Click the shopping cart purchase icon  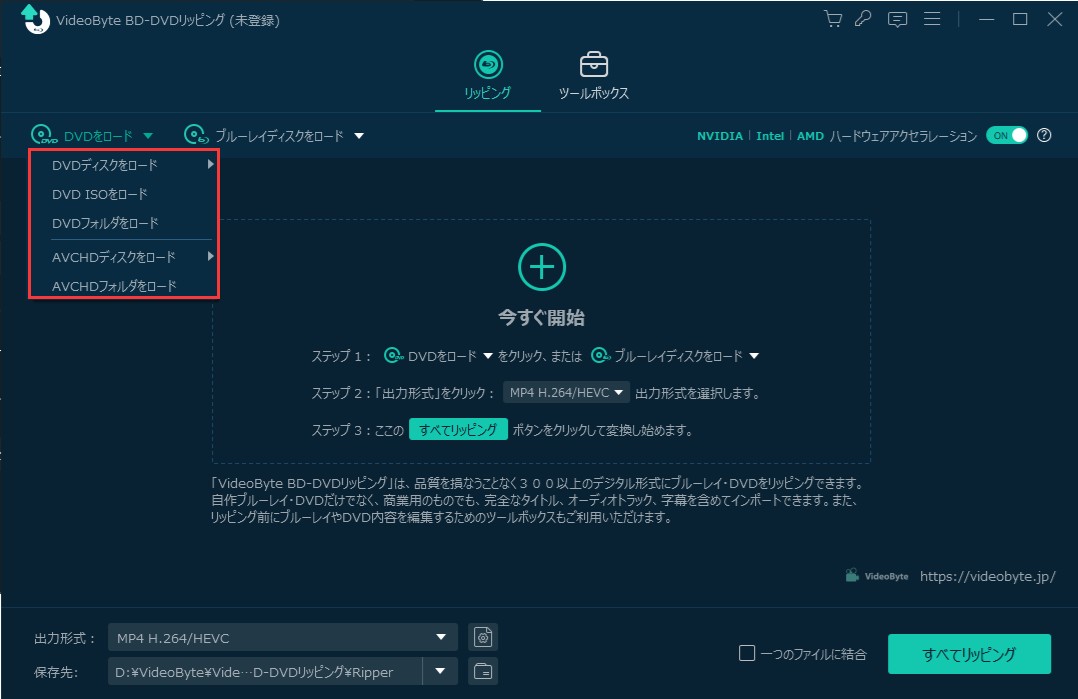832,19
